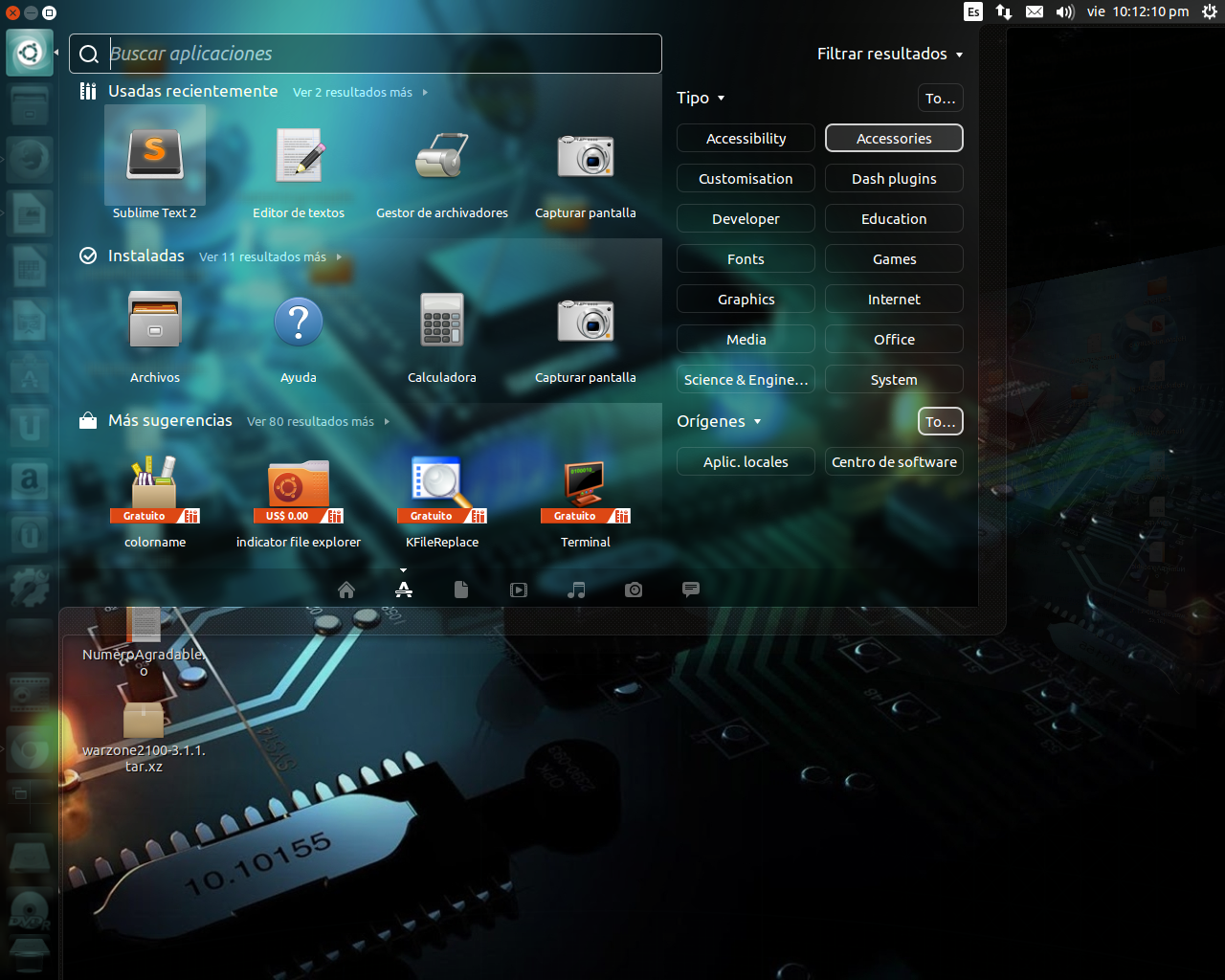The image size is (1225, 980).
Task: Toggle the Office filter button
Action: (893, 339)
